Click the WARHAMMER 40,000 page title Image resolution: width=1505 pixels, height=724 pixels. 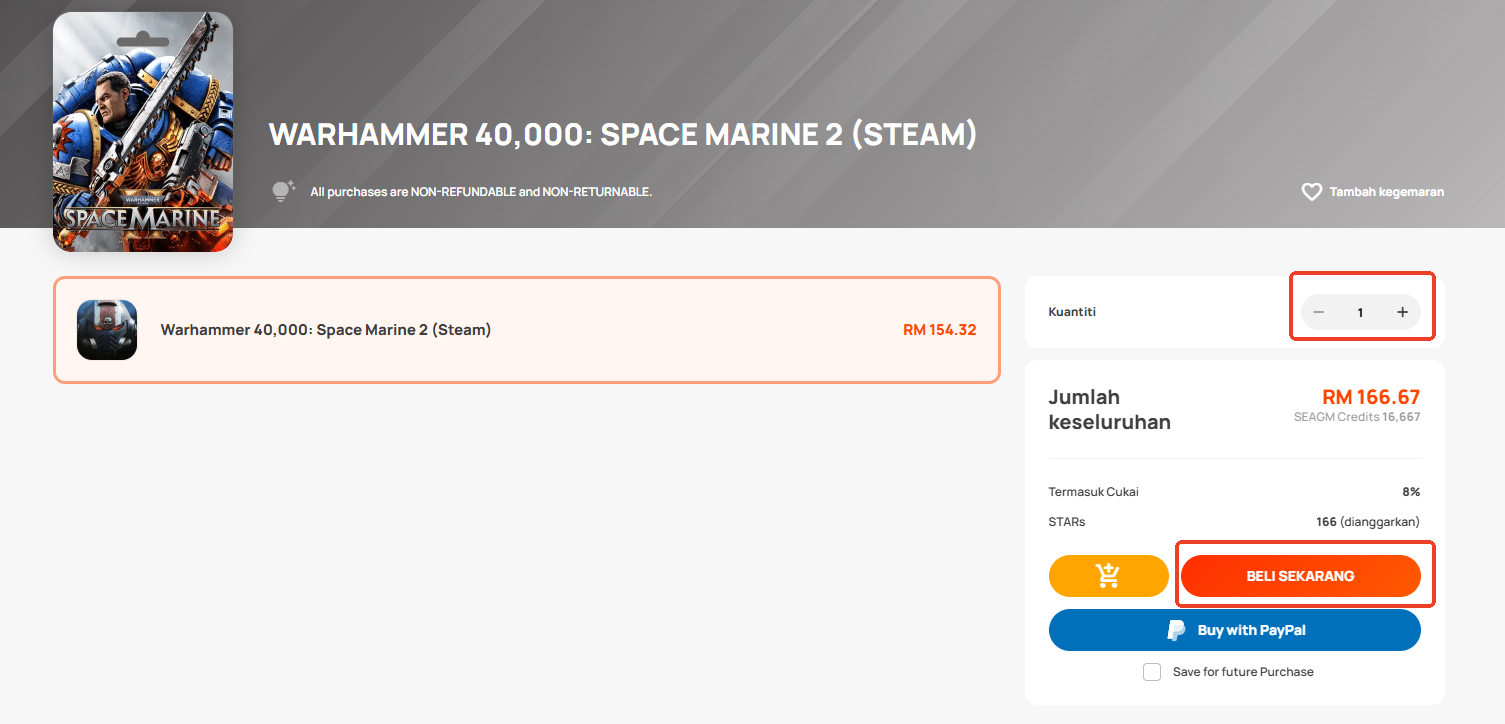tap(622, 134)
